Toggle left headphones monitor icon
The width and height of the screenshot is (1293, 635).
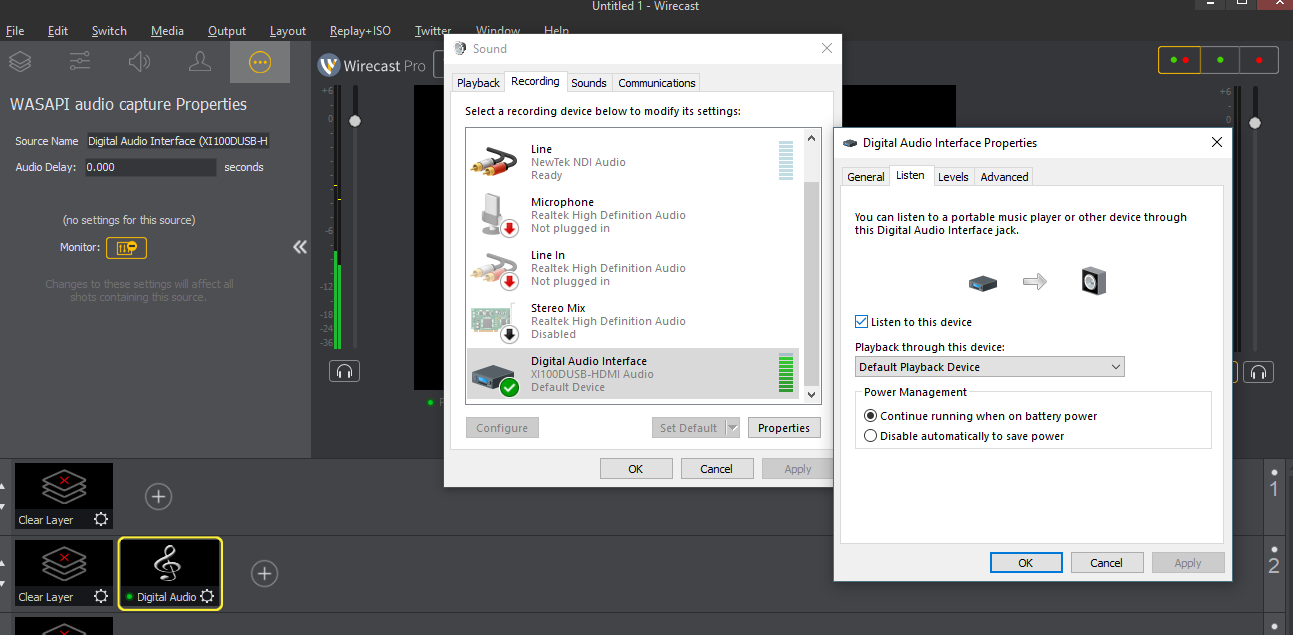[x=344, y=372]
